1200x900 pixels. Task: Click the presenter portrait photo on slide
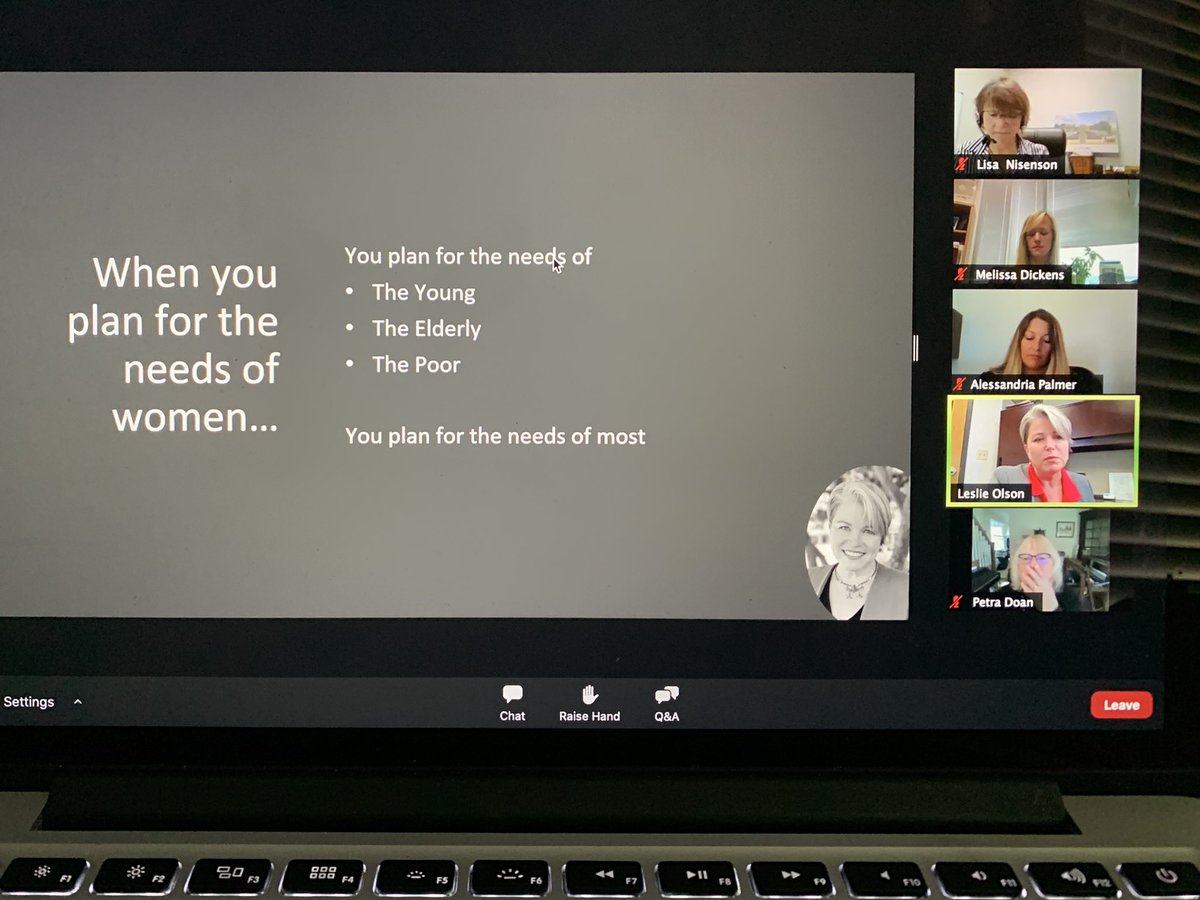pyautogui.click(x=857, y=543)
